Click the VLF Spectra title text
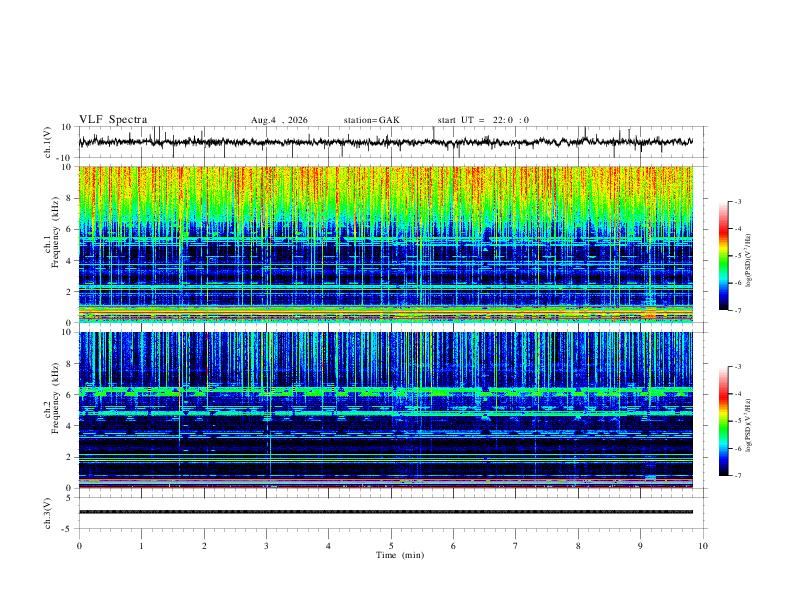Viewport: 792px width, 612px height. (113, 120)
